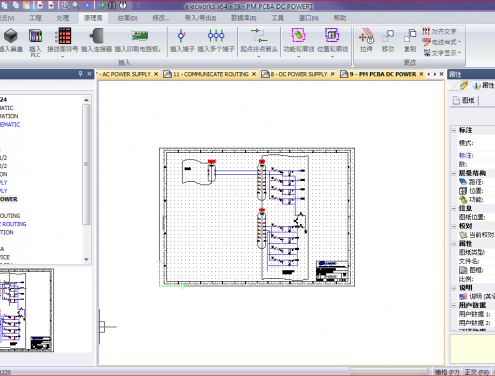The image size is (495, 376).
Task: Click the Insert PLC icon
Action: (35, 36)
